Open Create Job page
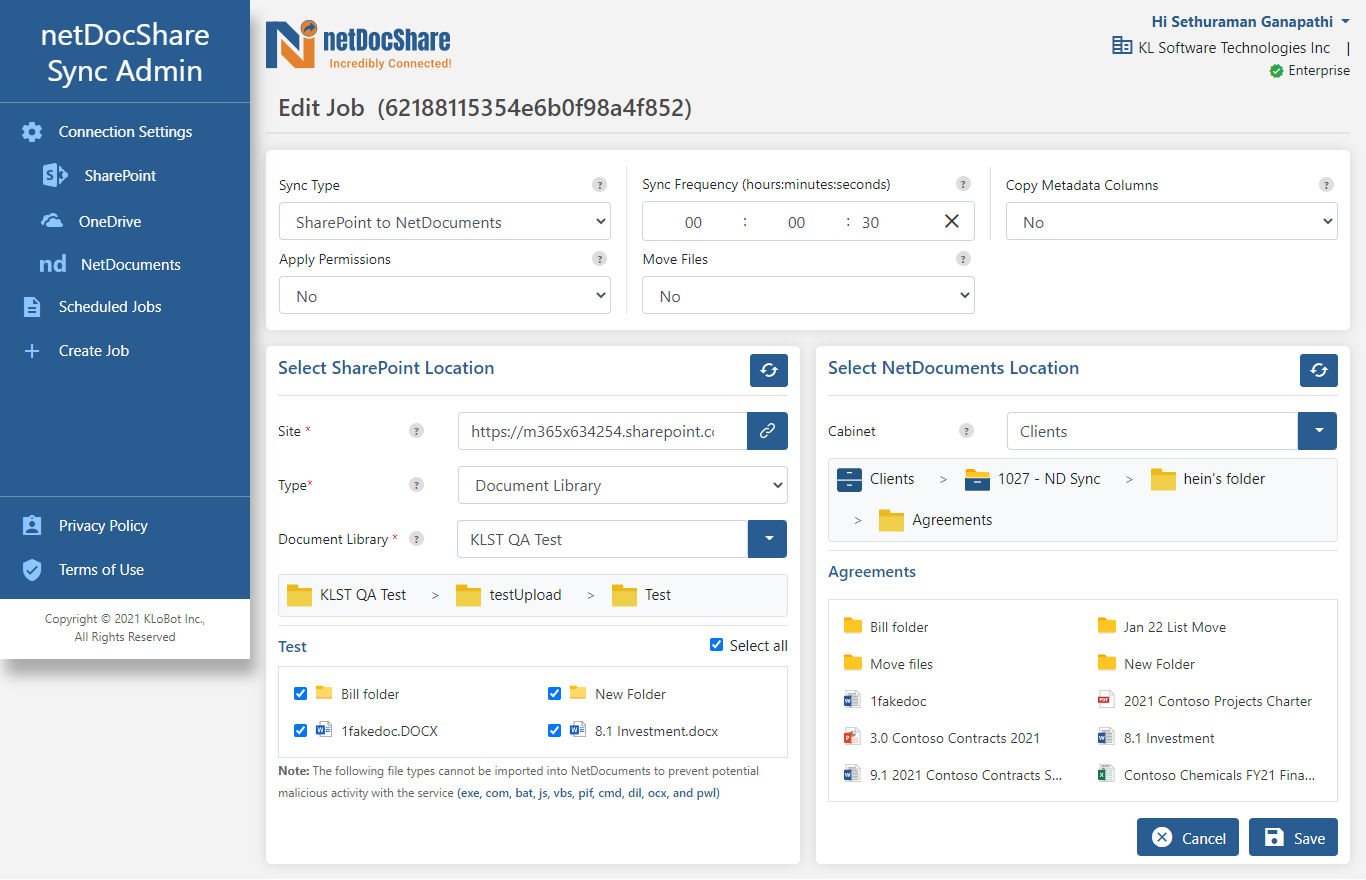This screenshot has width=1366, height=880. point(94,351)
